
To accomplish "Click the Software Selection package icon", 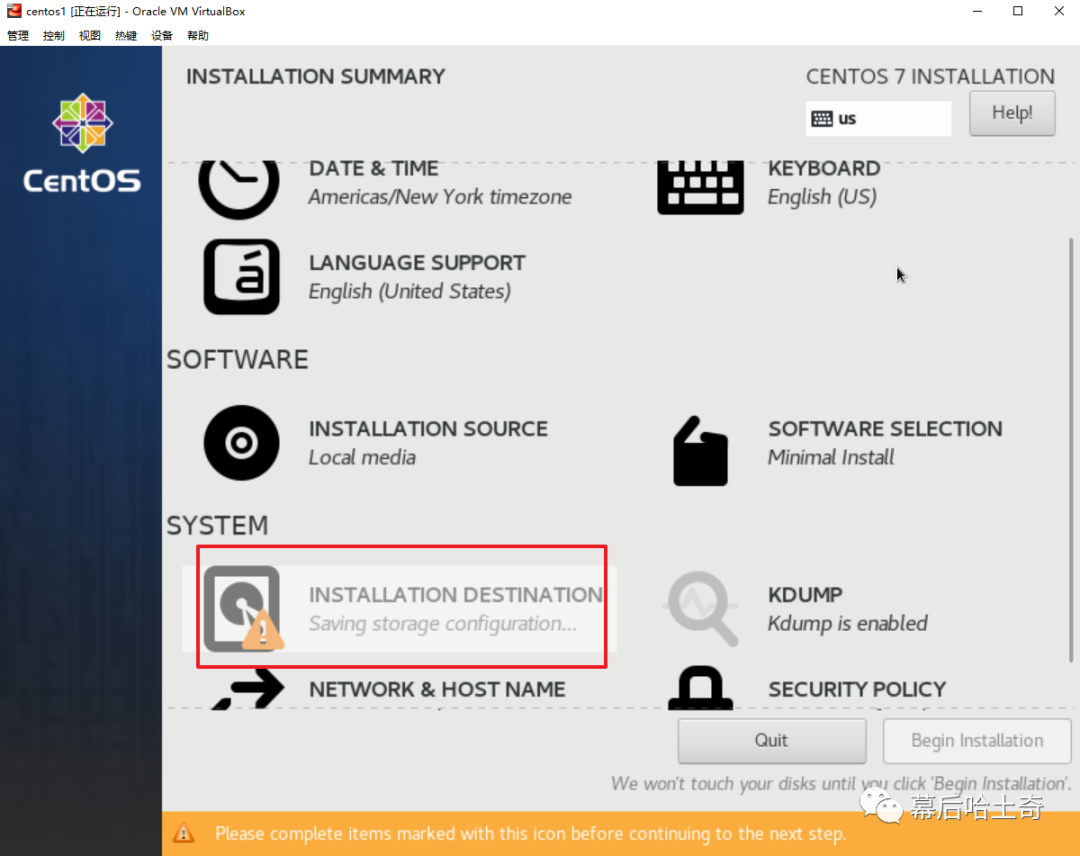I will [700, 451].
